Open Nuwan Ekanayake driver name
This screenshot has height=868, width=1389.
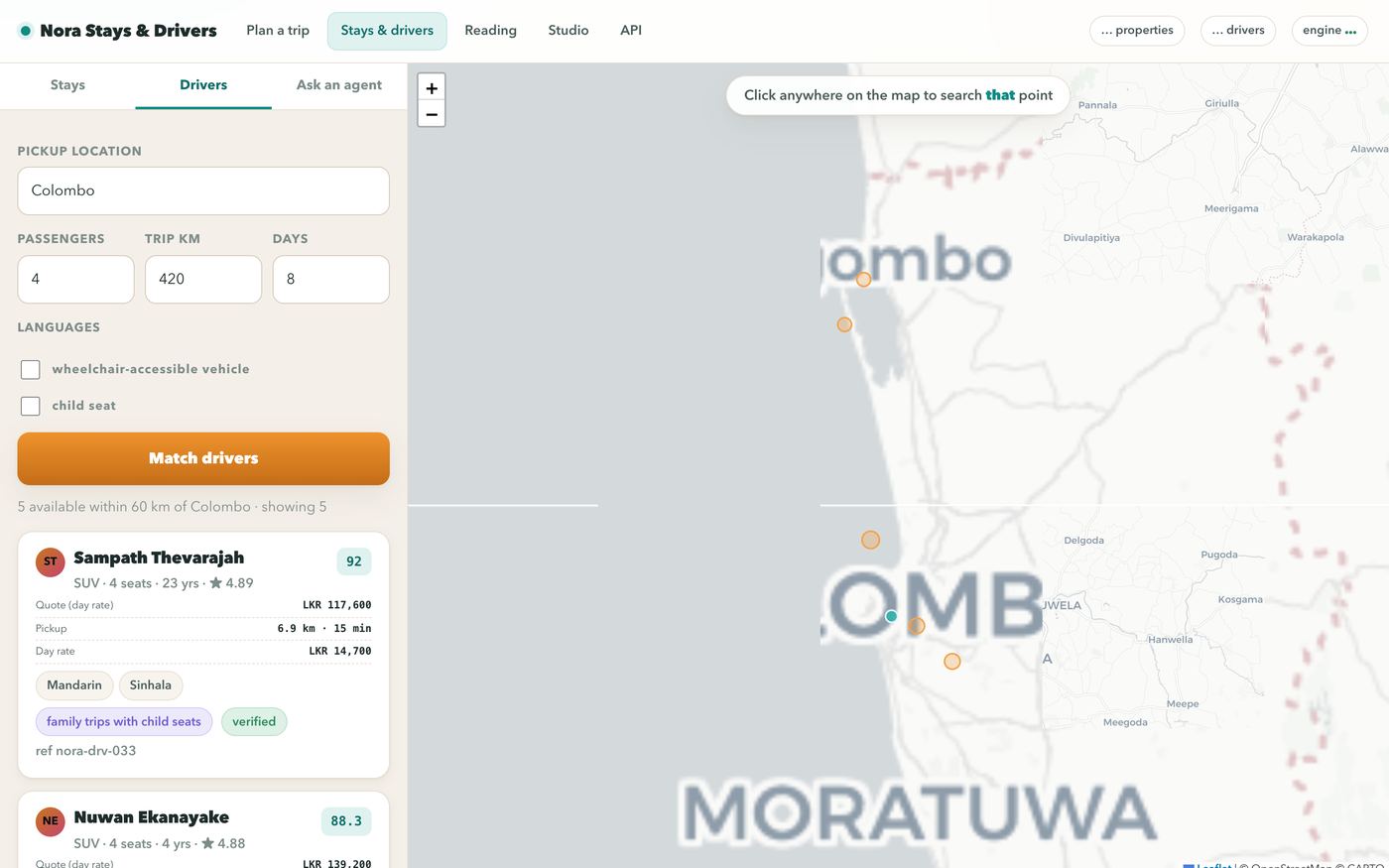[x=151, y=817]
